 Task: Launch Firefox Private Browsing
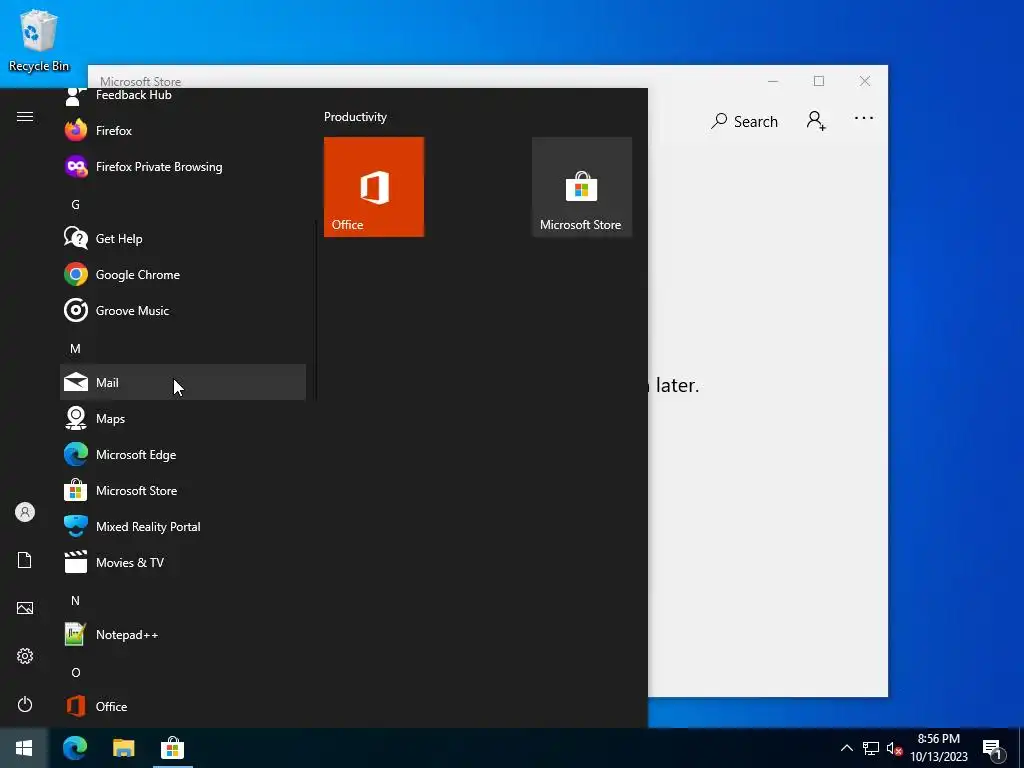coord(183,167)
